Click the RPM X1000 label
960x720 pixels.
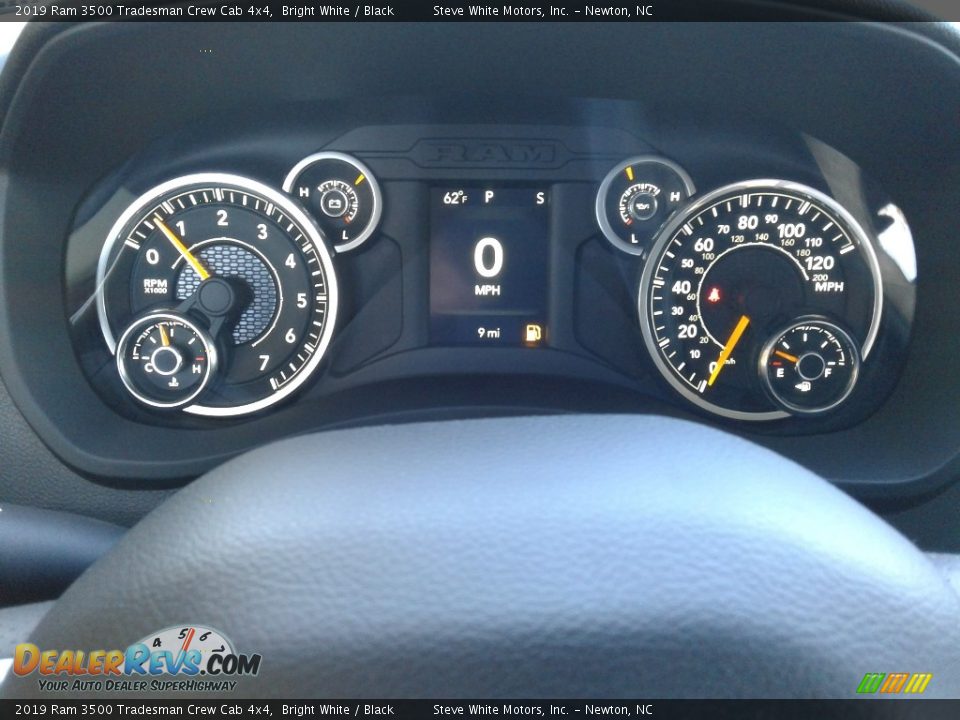(155, 286)
